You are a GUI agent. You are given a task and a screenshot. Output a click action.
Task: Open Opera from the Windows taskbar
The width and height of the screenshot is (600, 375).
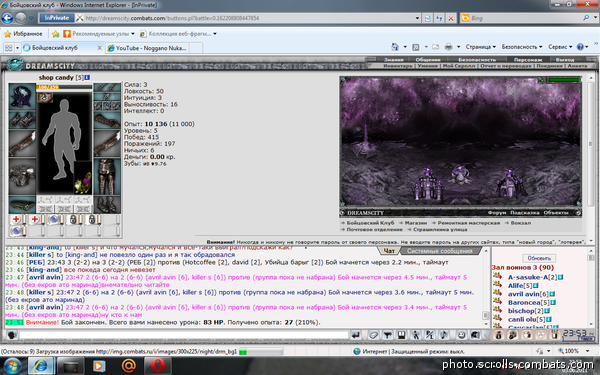(158, 366)
